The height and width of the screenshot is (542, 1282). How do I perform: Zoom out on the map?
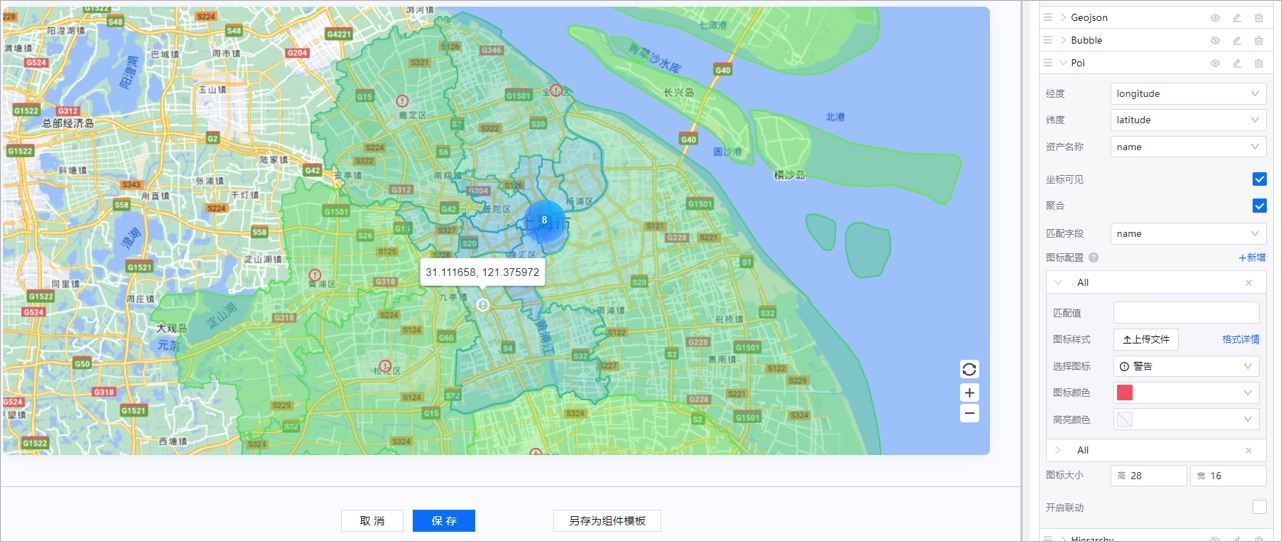[969, 413]
